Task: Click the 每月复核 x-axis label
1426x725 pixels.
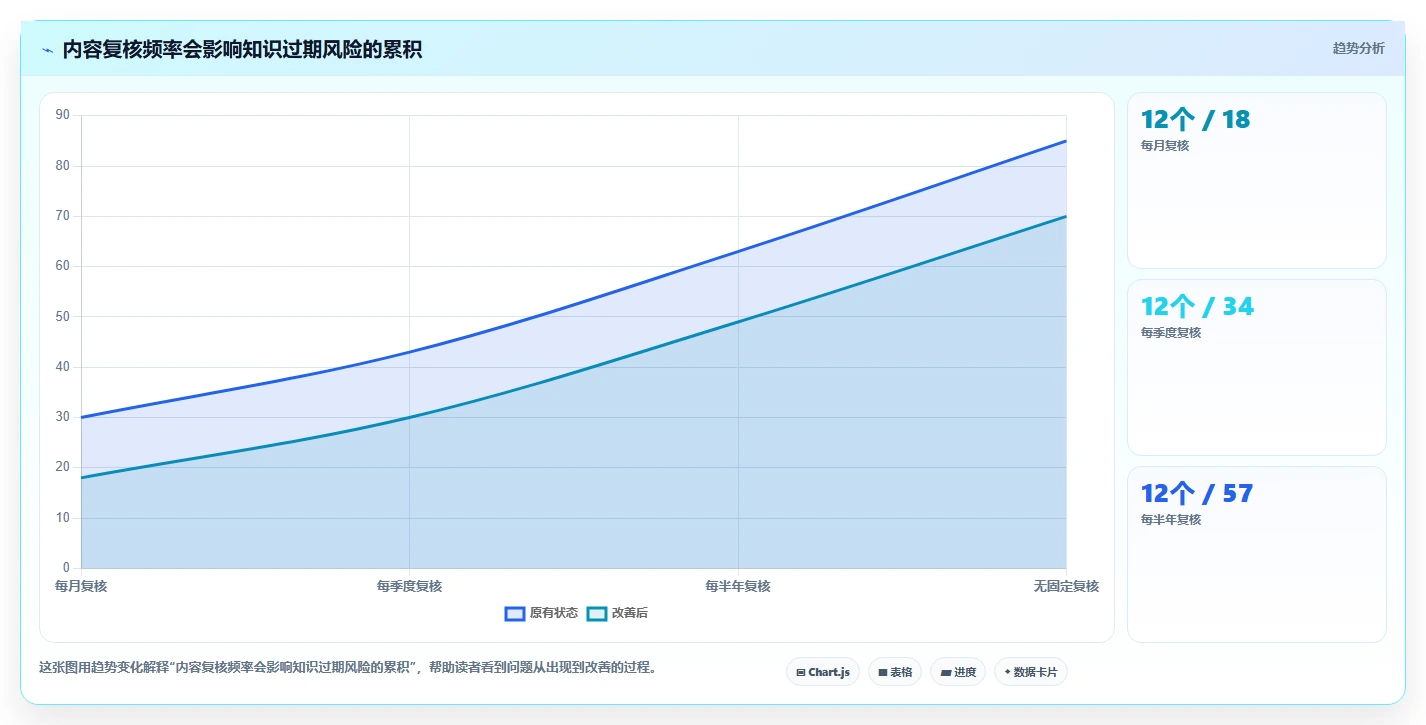Action: pyautogui.click(x=81, y=586)
